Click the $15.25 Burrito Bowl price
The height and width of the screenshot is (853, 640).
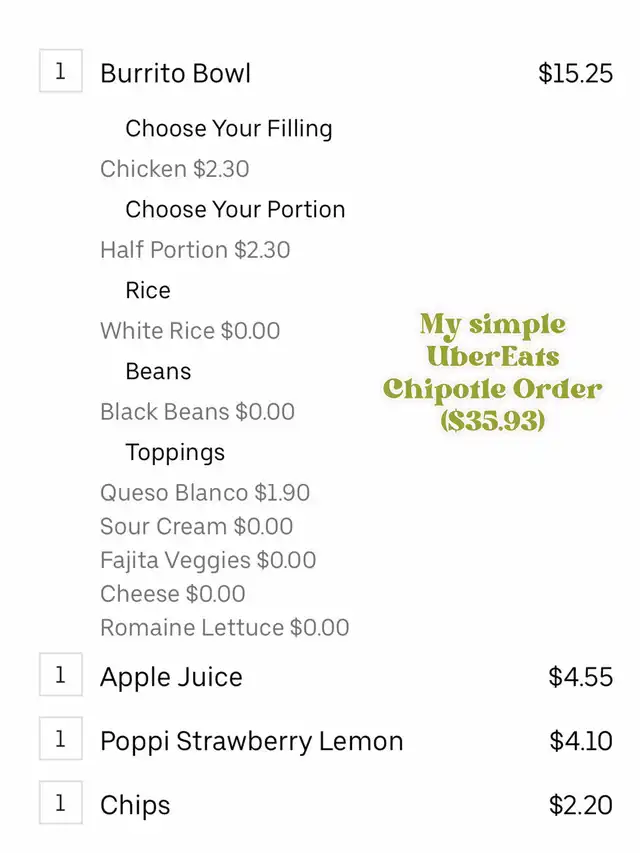click(x=575, y=73)
